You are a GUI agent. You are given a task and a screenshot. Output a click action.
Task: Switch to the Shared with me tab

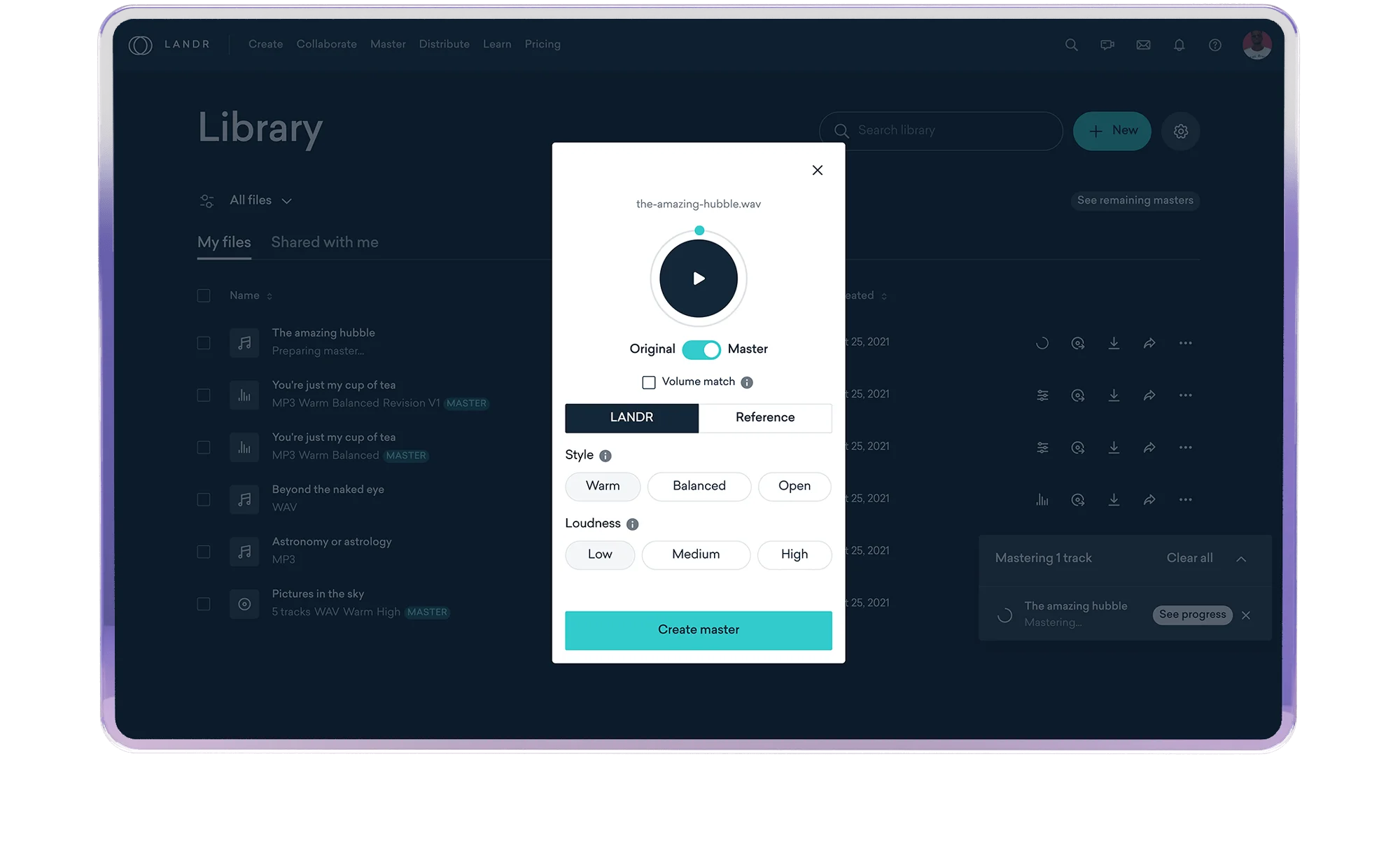click(x=325, y=242)
